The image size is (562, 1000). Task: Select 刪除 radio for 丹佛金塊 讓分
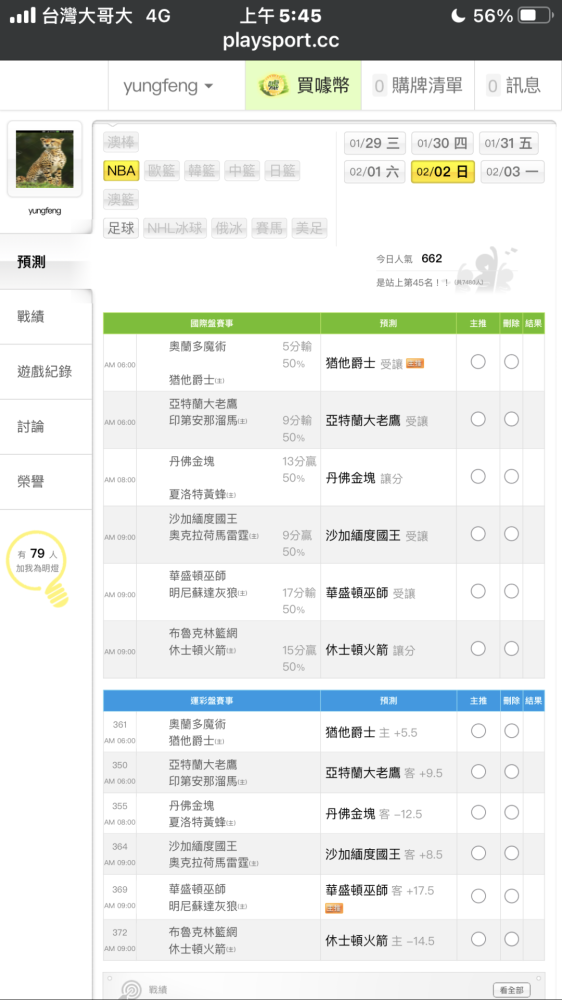click(x=511, y=476)
